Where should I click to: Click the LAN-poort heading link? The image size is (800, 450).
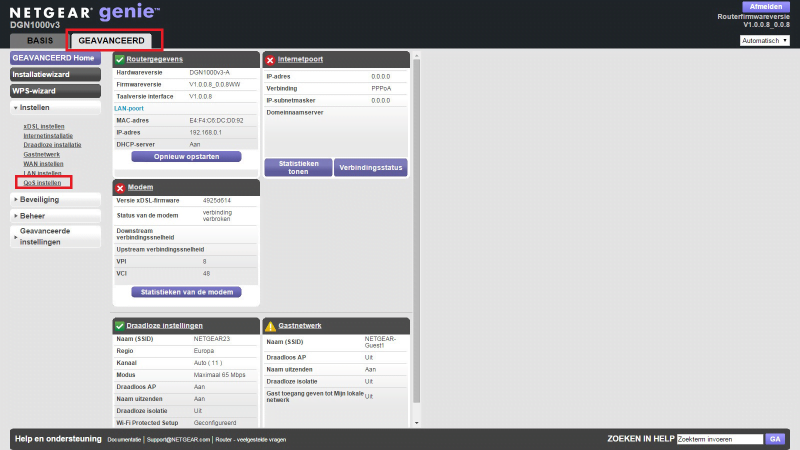[129, 109]
